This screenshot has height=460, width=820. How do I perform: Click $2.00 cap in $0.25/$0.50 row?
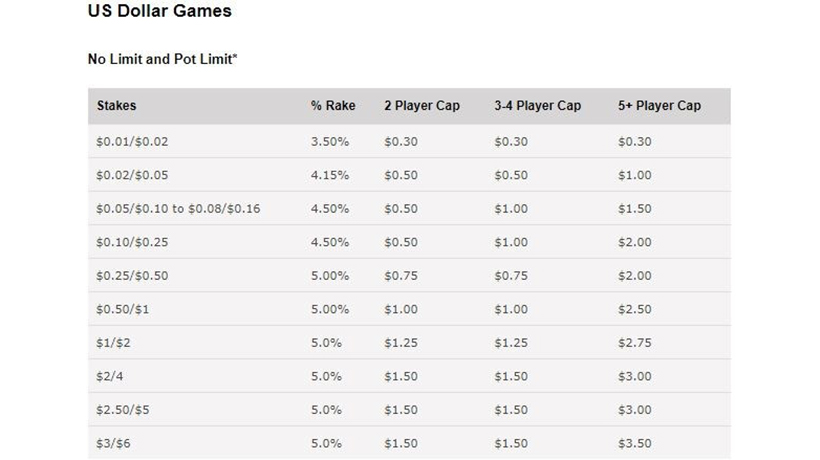pos(635,275)
